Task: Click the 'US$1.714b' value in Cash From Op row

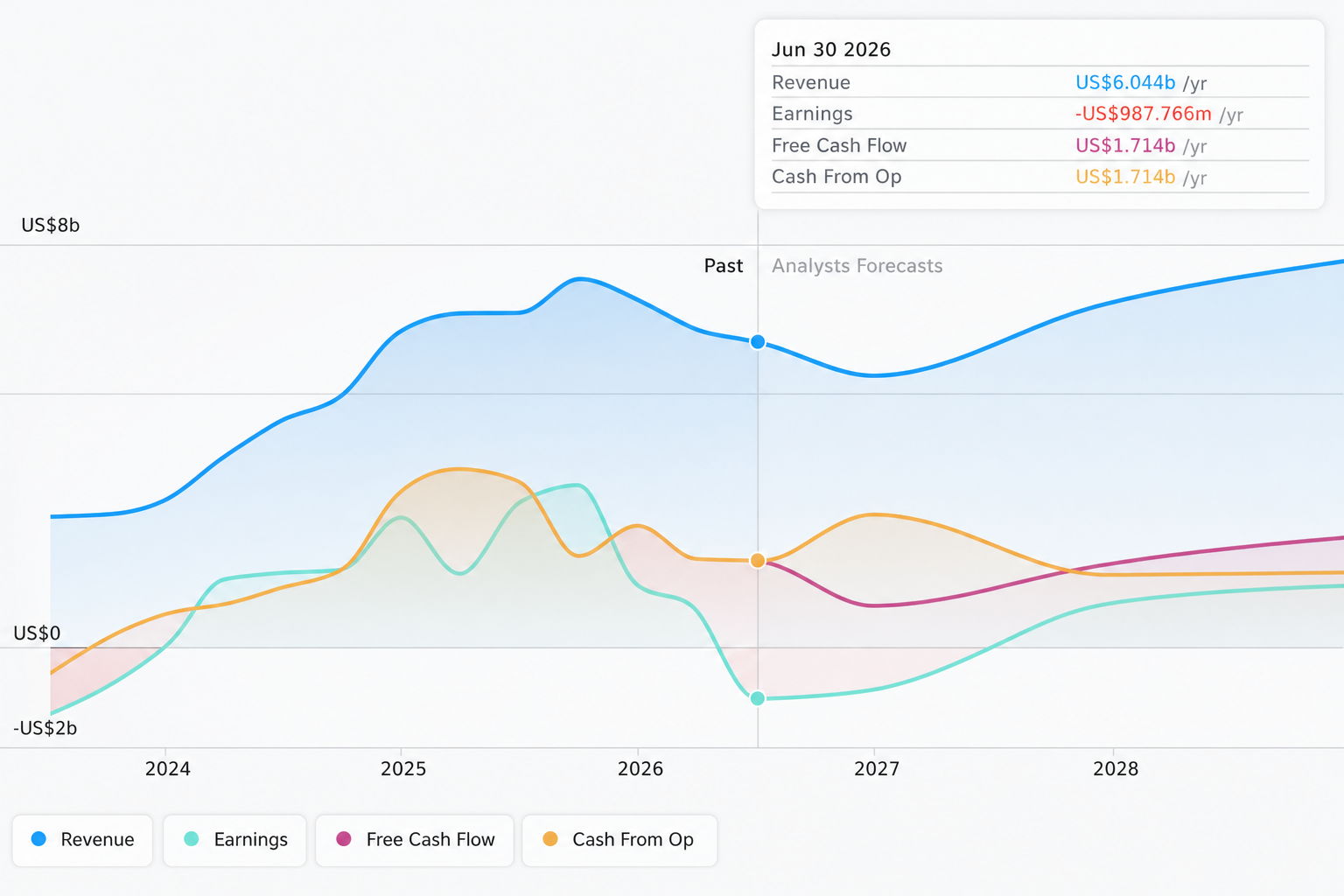Action: (x=1125, y=177)
